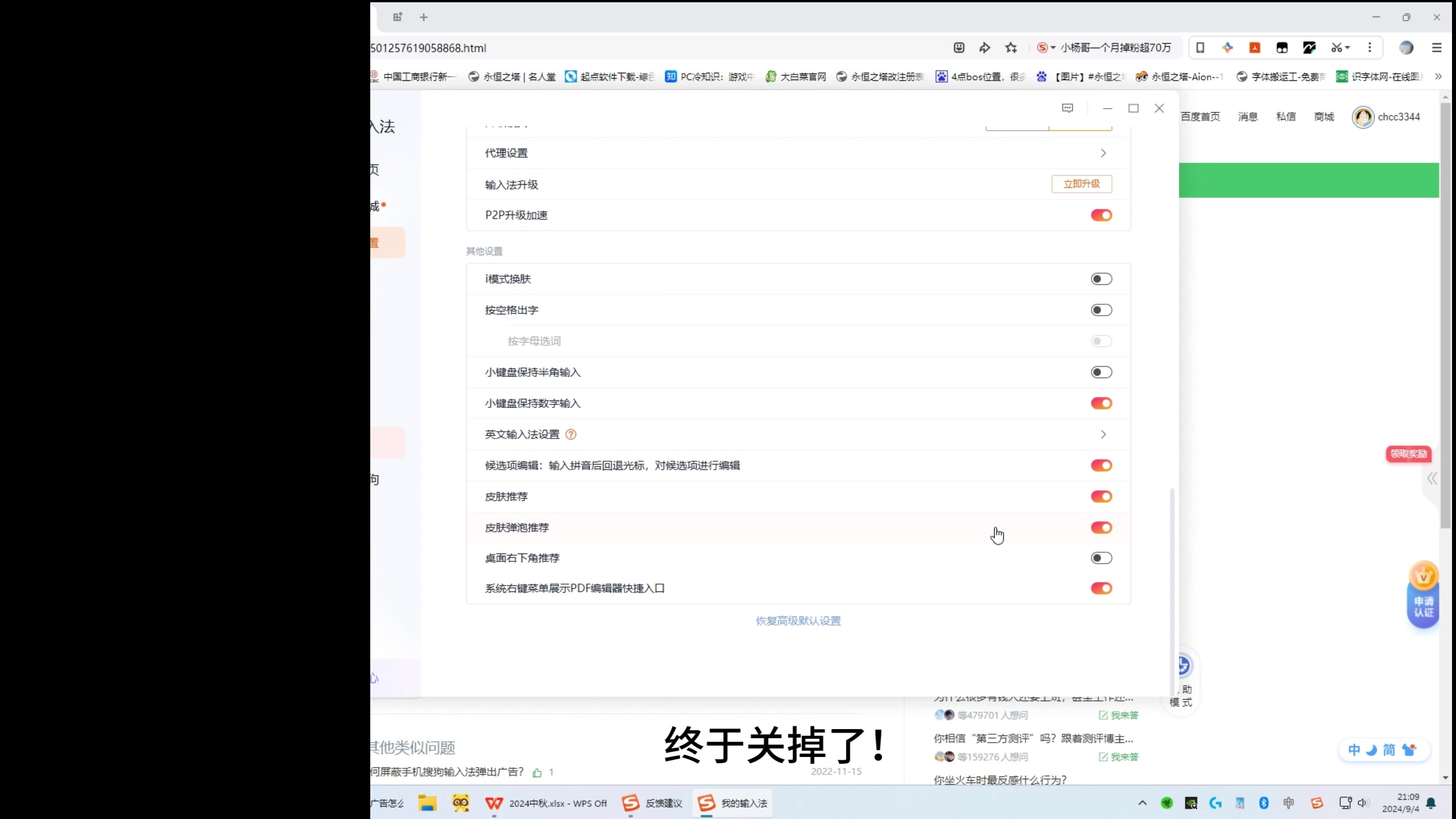Image resolution: width=1456 pixels, height=819 pixels.
Task: Enable the 按空格出字 switch
Action: pos(1101,310)
